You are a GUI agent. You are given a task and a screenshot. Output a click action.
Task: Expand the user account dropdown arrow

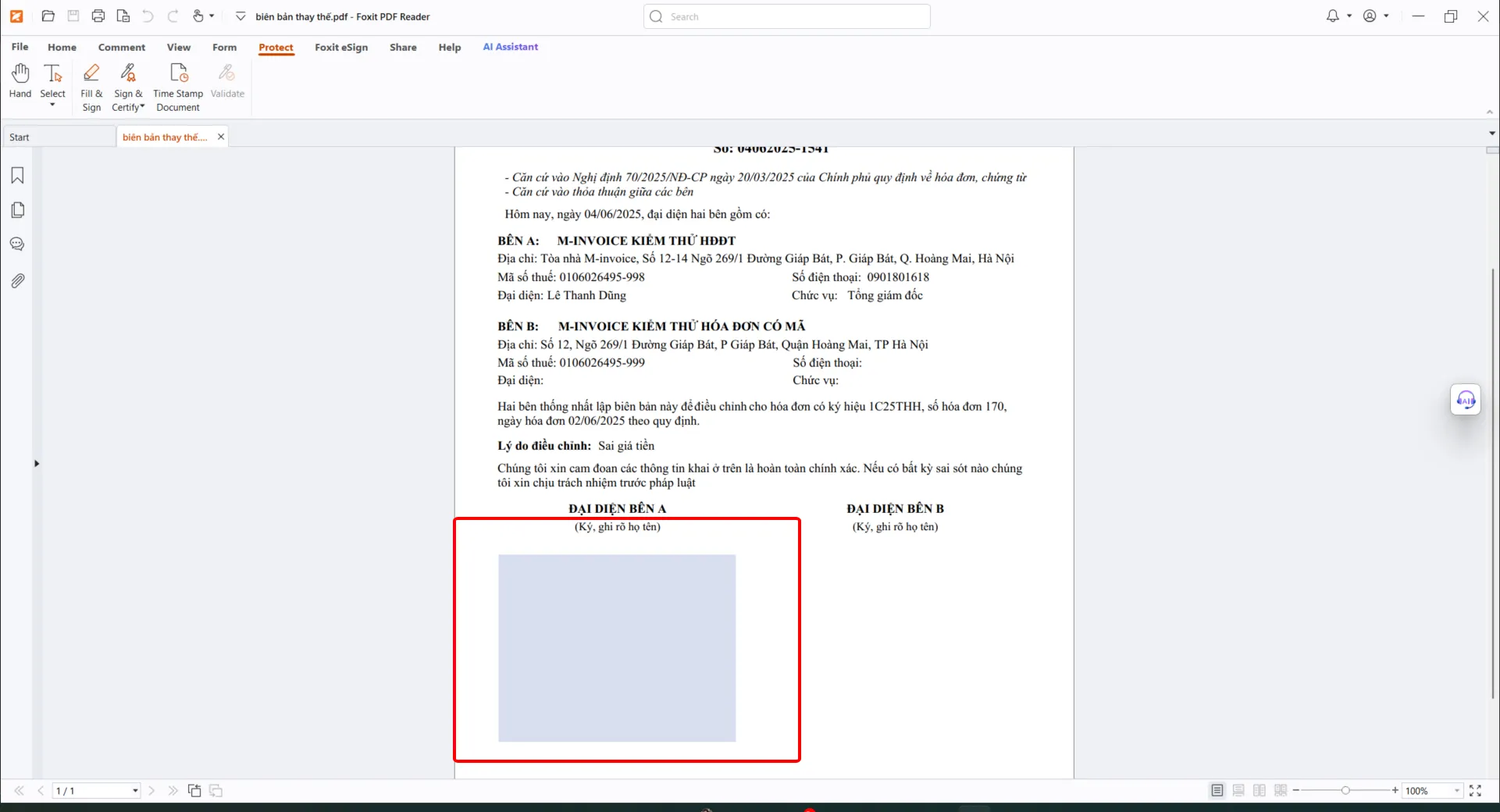click(1386, 16)
